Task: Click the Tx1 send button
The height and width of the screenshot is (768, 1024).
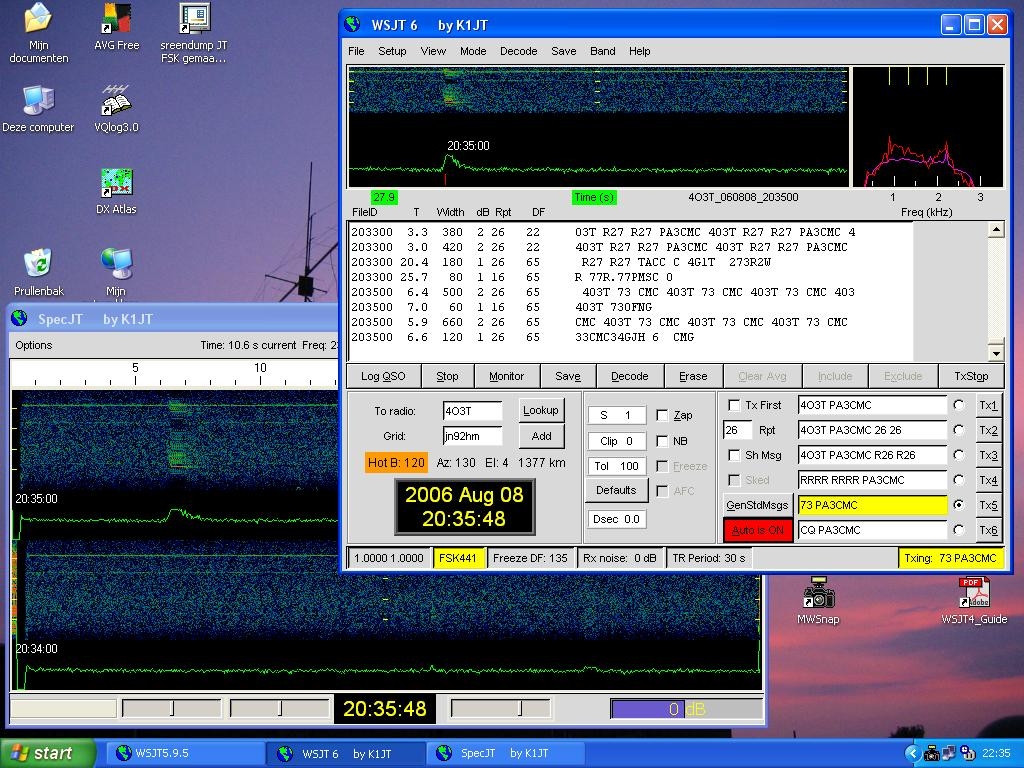Action: (x=988, y=406)
